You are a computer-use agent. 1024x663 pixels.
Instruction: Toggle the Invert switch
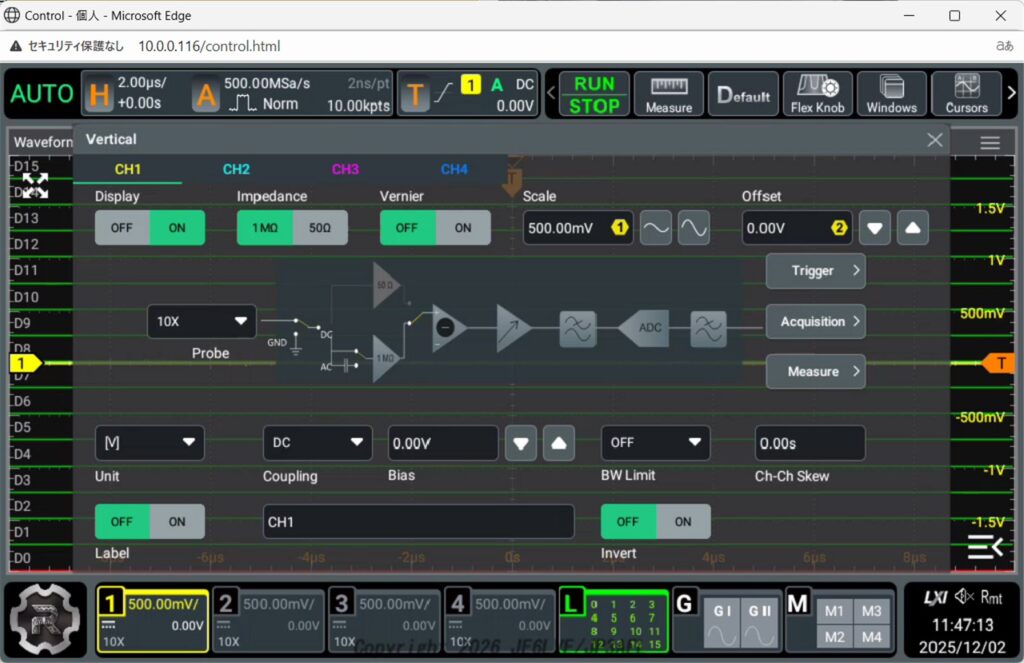(x=655, y=522)
